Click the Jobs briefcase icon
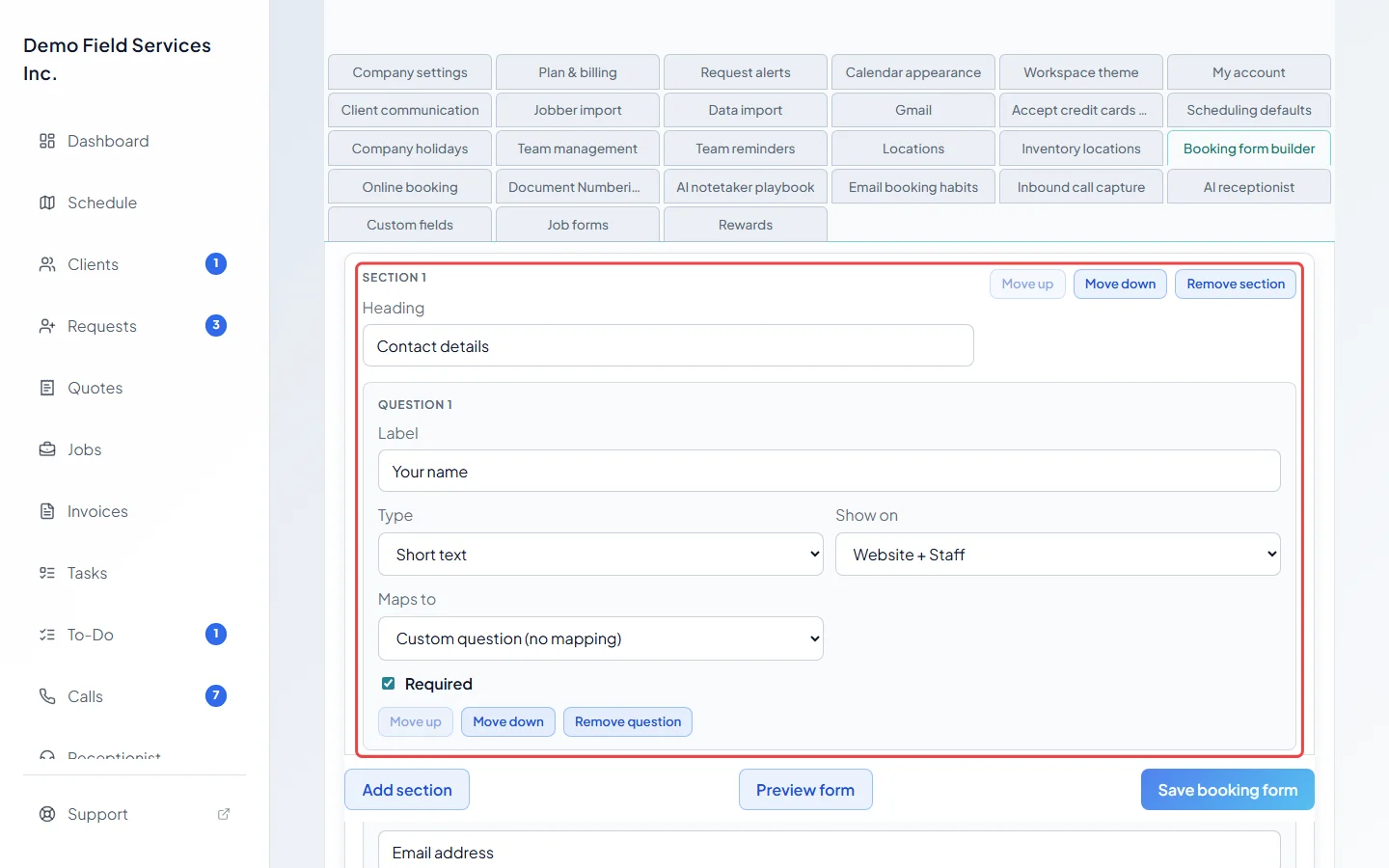Screen dimensions: 1389x868 pos(47,449)
